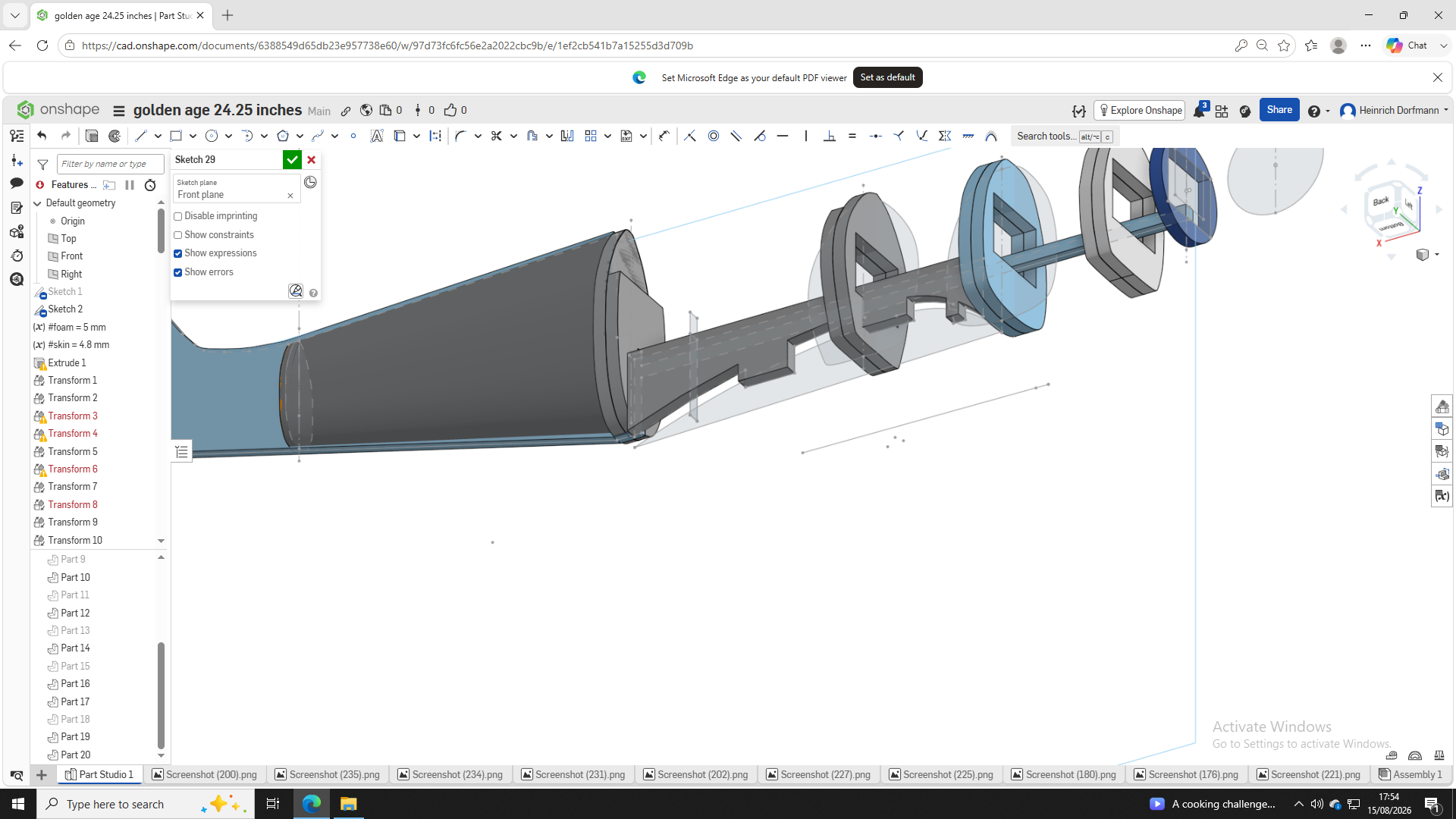
Task: Apply the Equal constraint
Action: [852, 136]
